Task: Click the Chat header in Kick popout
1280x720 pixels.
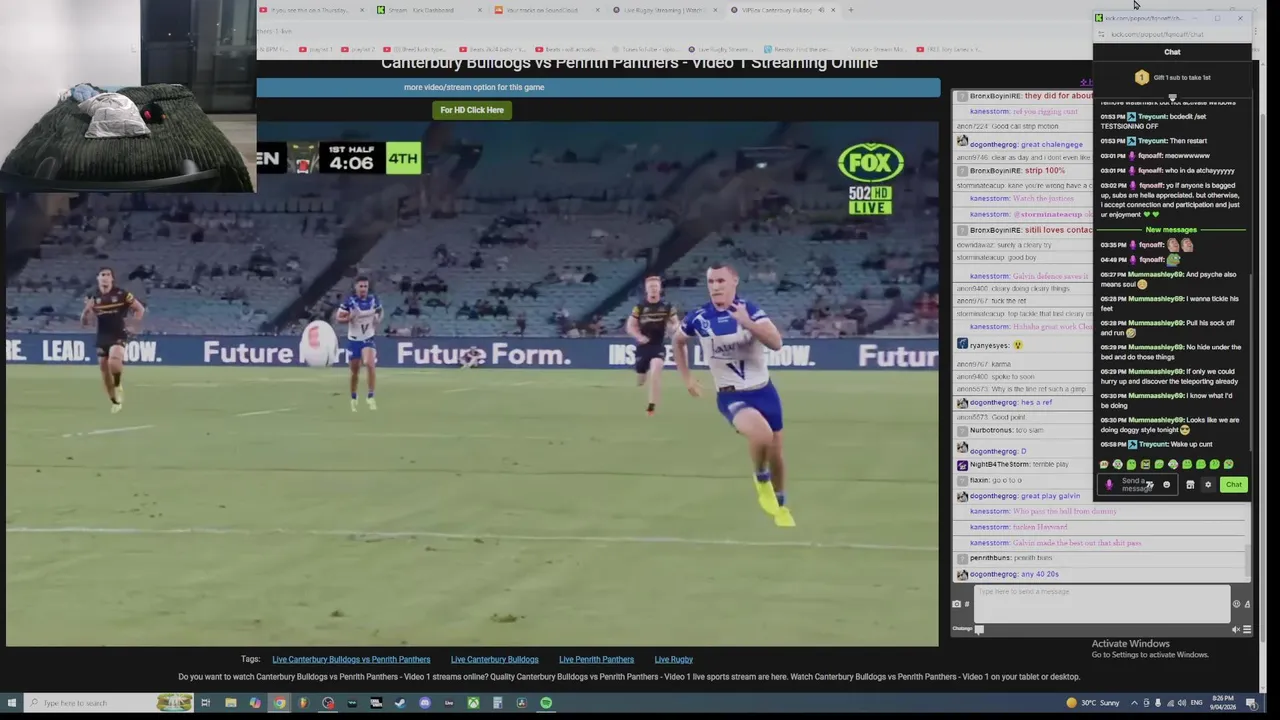Action: pos(1172,52)
